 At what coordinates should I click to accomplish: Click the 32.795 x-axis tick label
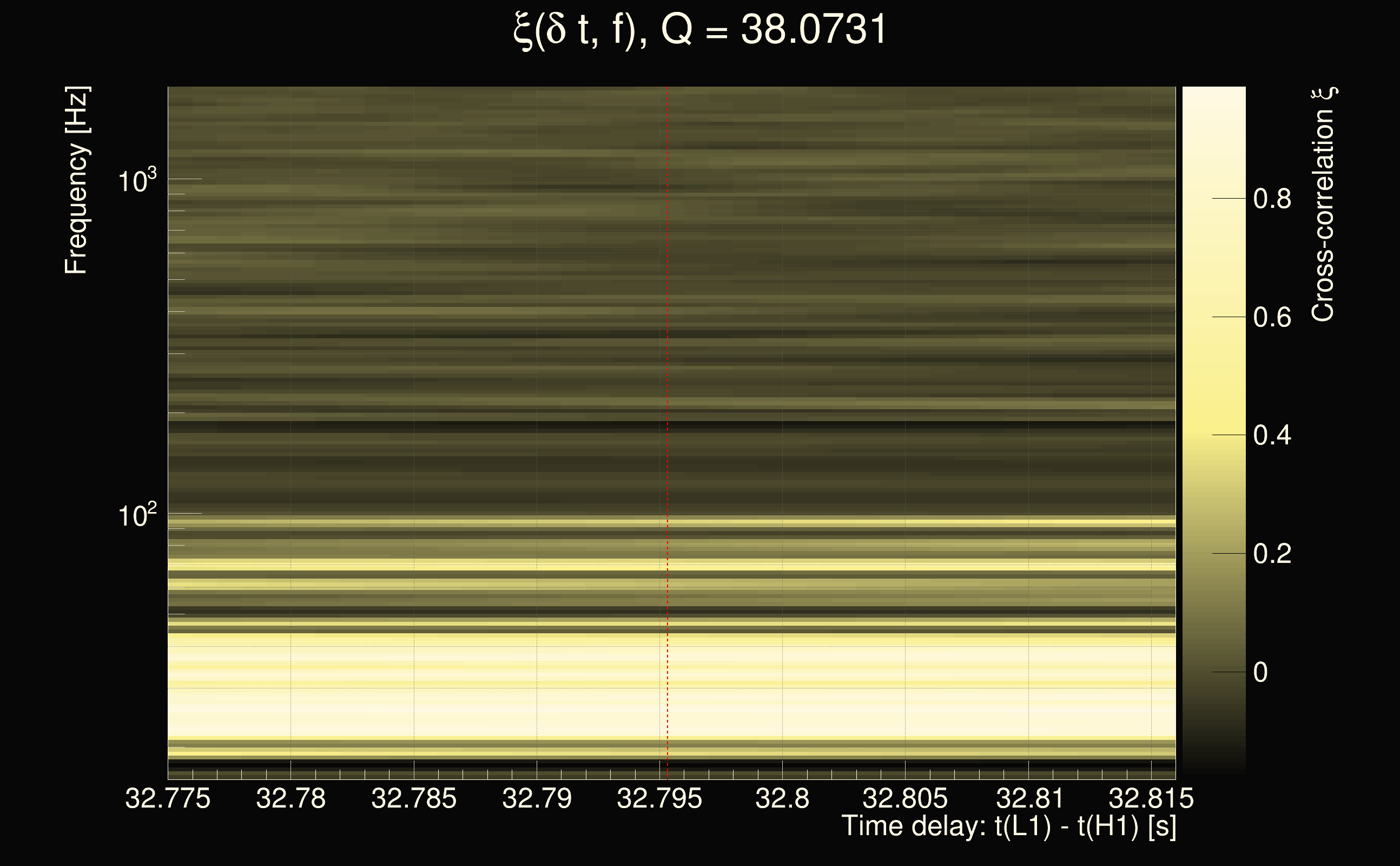coord(659,798)
